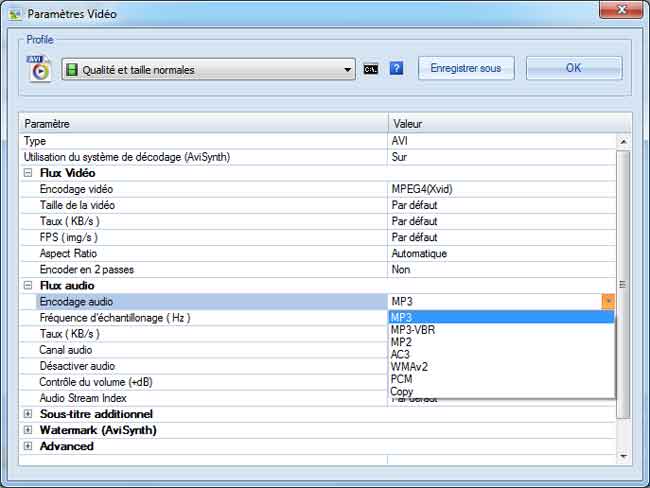The height and width of the screenshot is (488, 650).
Task: Click the orange Encodage audio dropdown arrow
Action: point(607,301)
